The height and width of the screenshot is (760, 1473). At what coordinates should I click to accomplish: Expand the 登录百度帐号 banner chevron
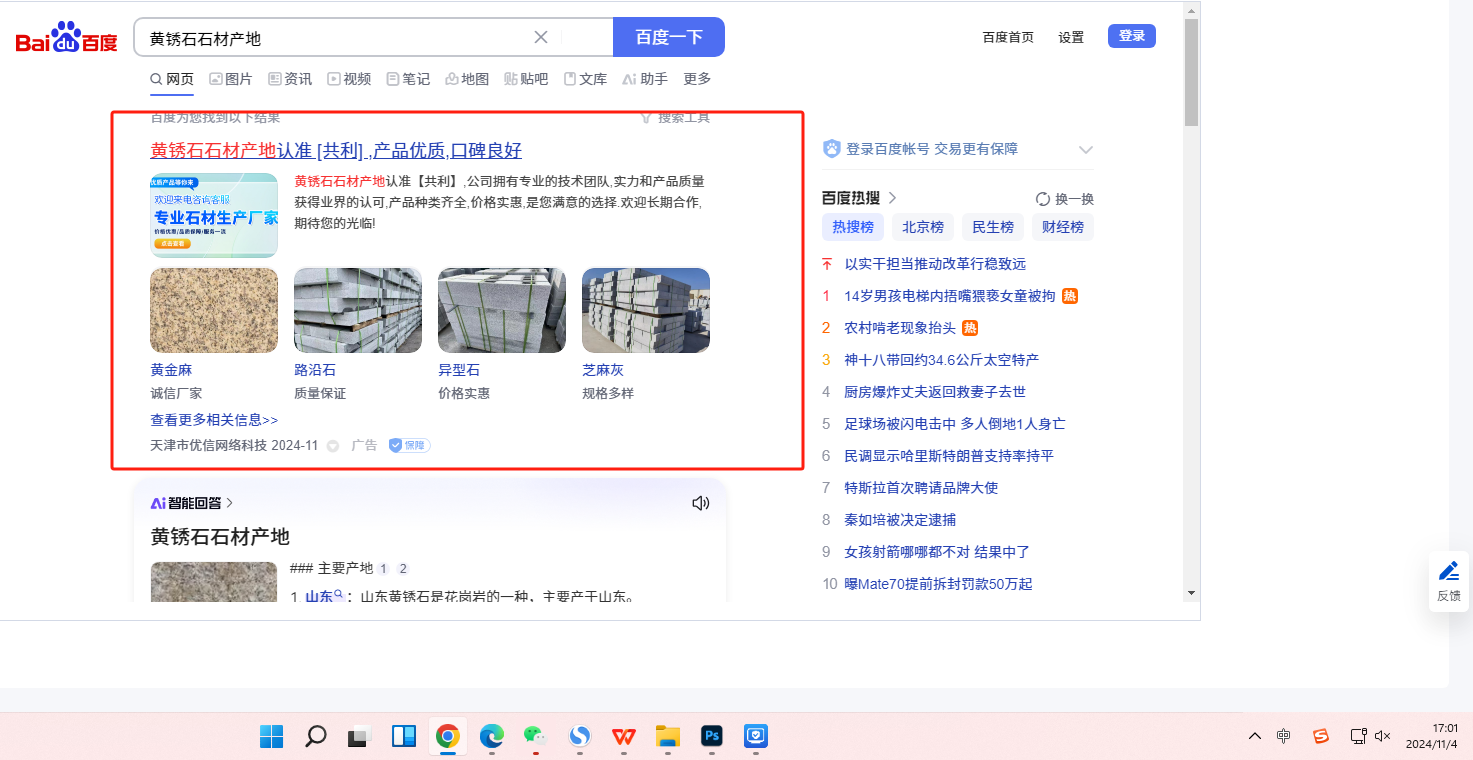1086,150
